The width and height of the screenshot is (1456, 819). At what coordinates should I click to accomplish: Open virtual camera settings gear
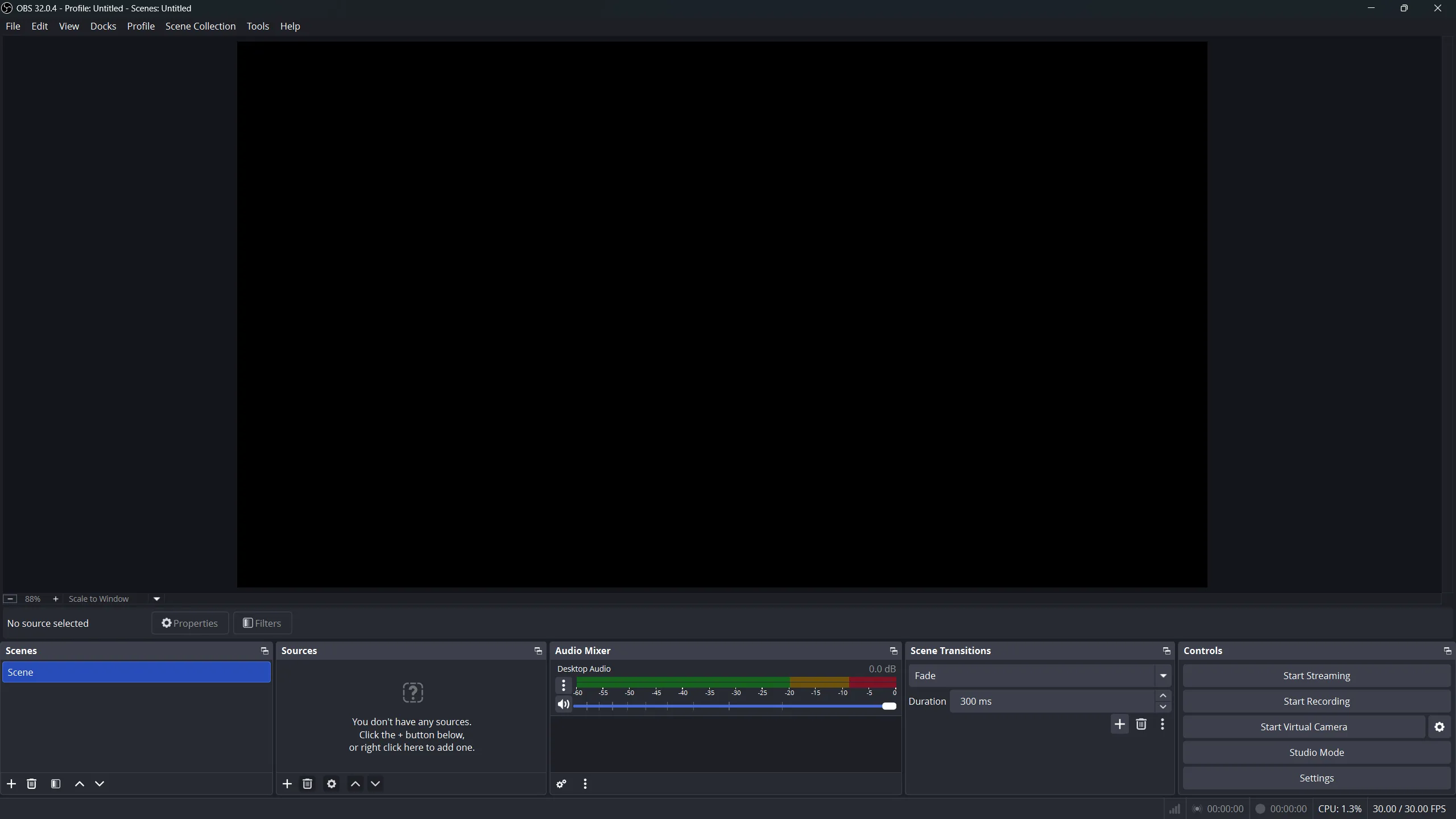coord(1439,727)
